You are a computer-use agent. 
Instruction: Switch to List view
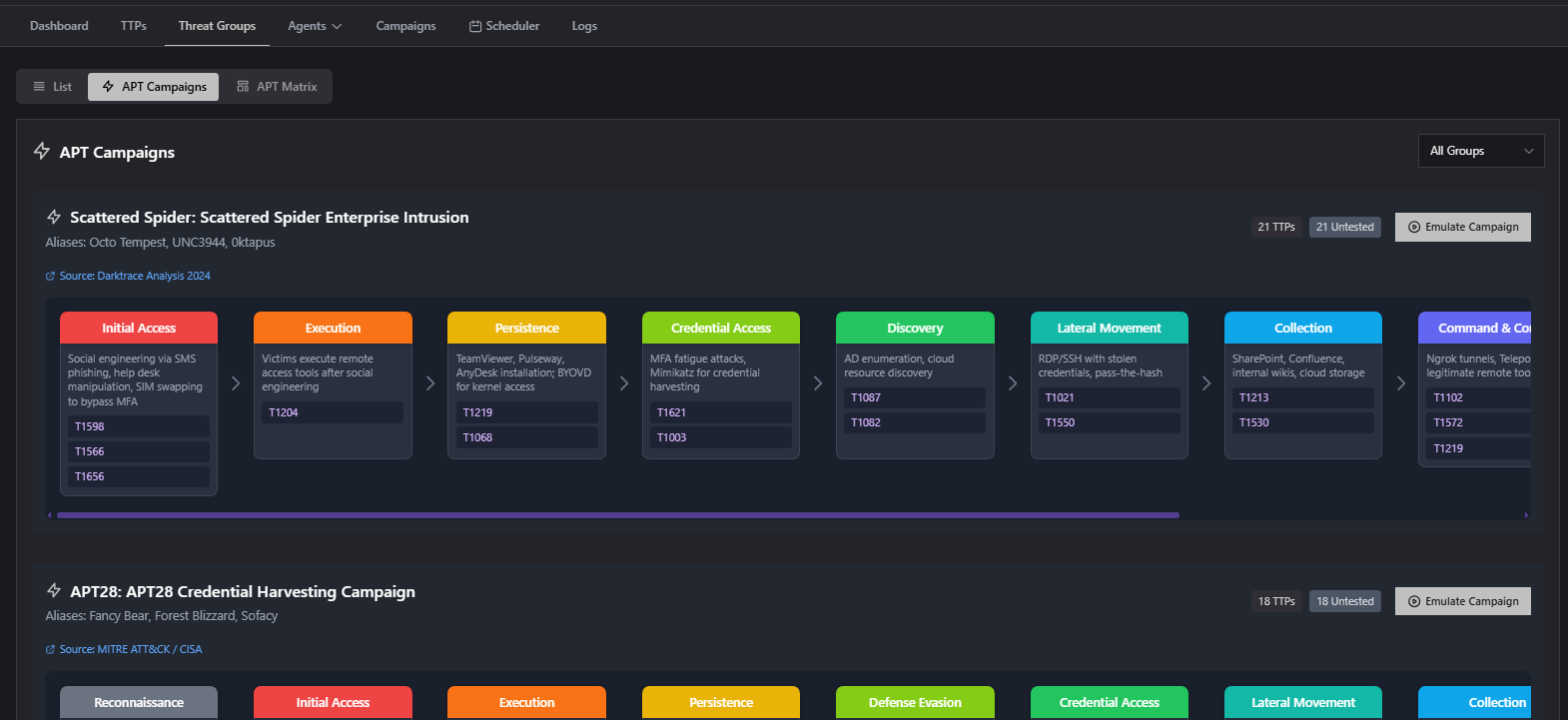(53, 87)
